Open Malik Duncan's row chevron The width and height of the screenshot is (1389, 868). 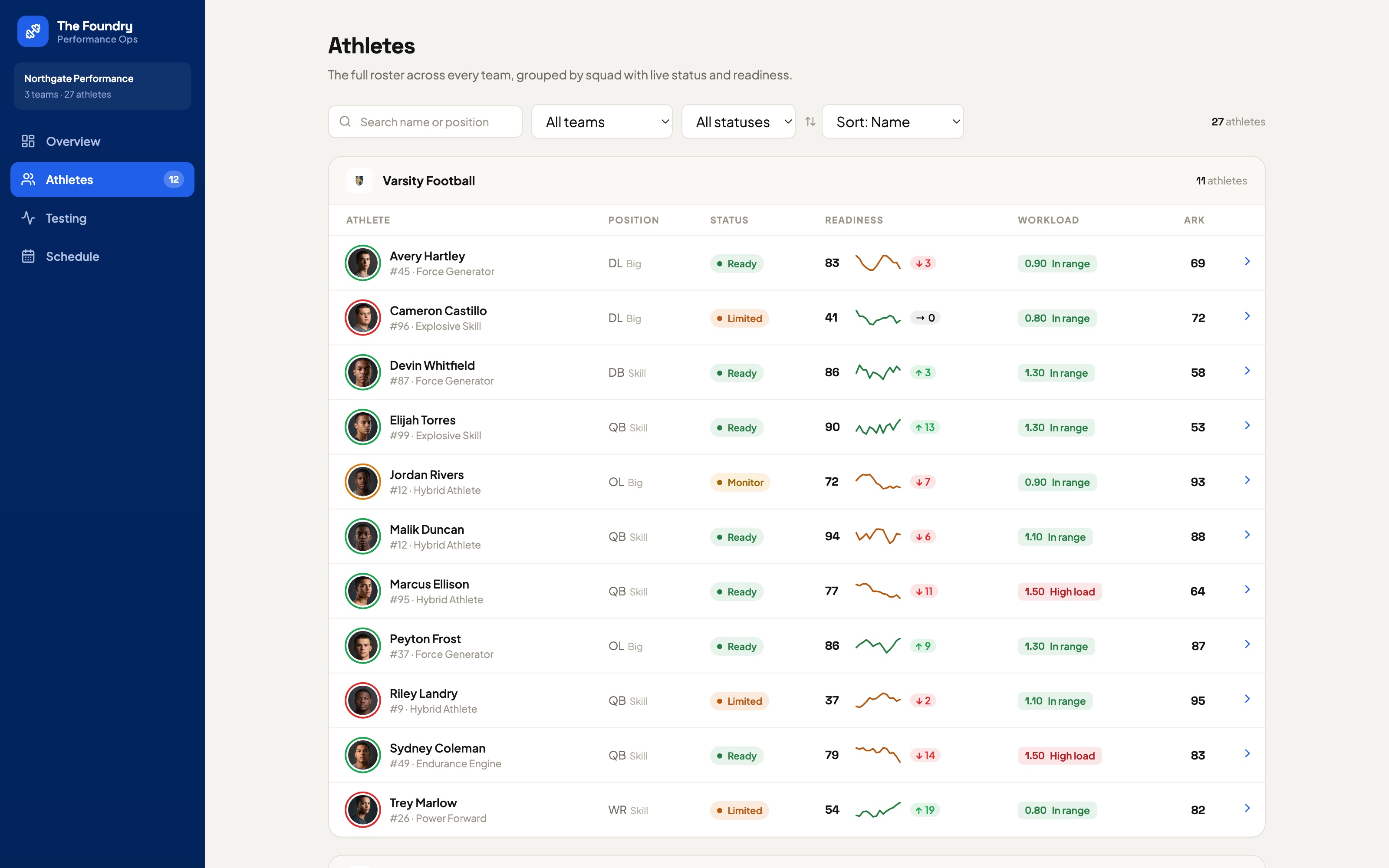tap(1247, 535)
